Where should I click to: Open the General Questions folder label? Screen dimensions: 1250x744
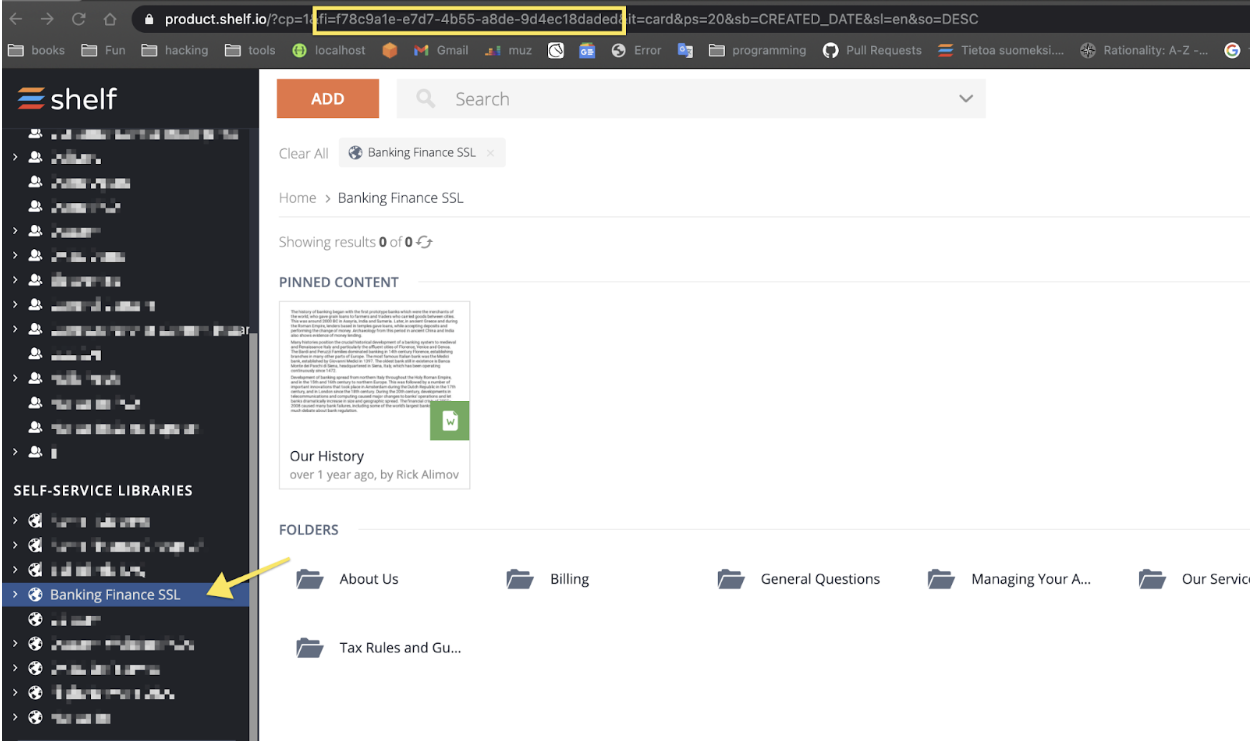pyautogui.click(x=821, y=579)
